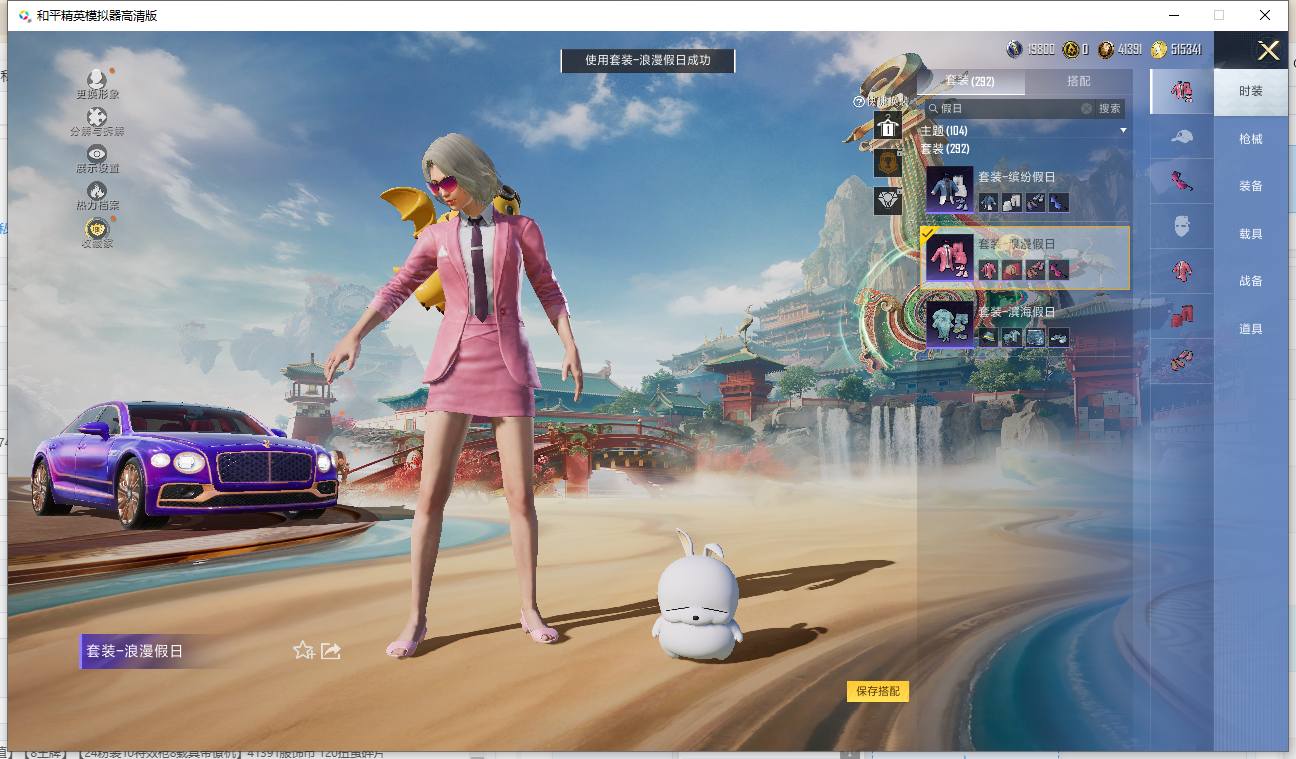Click the 19800 blue coin currency
Image resolution: width=1296 pixels, height=759 pixels.
1031,49
